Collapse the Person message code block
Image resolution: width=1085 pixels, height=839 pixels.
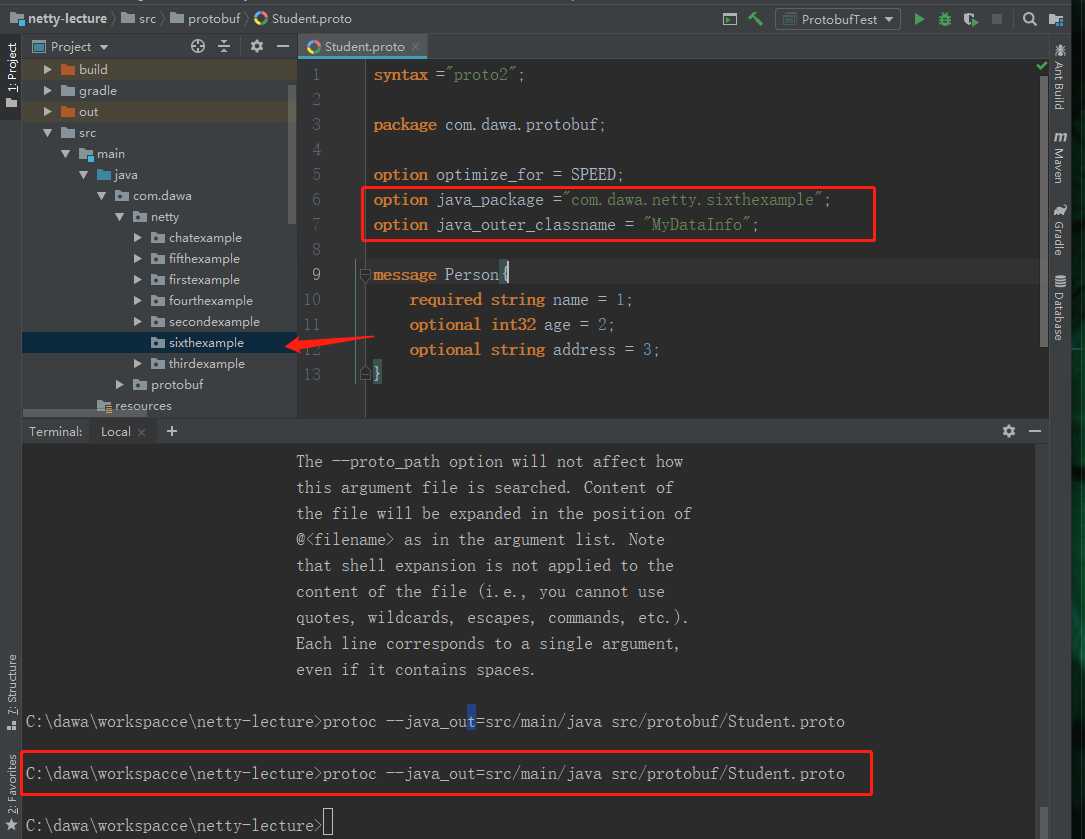(365, 275)
